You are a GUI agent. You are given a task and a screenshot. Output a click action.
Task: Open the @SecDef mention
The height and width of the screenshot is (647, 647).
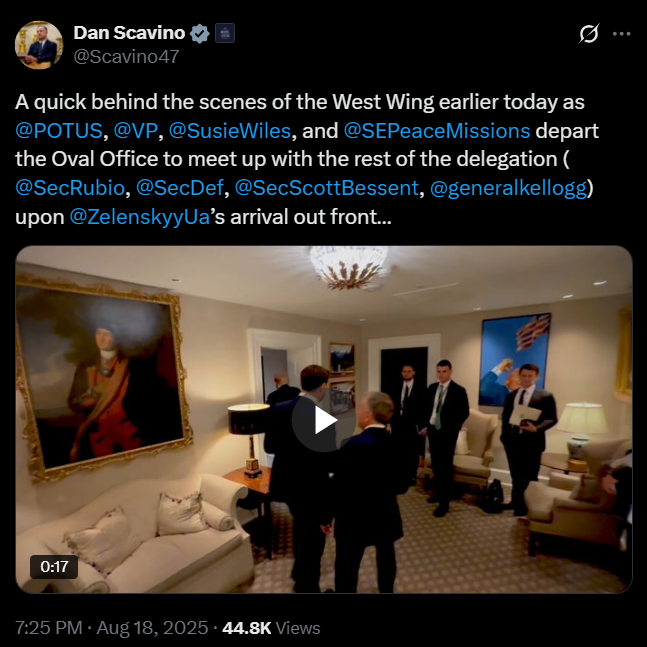click(179, 188)
